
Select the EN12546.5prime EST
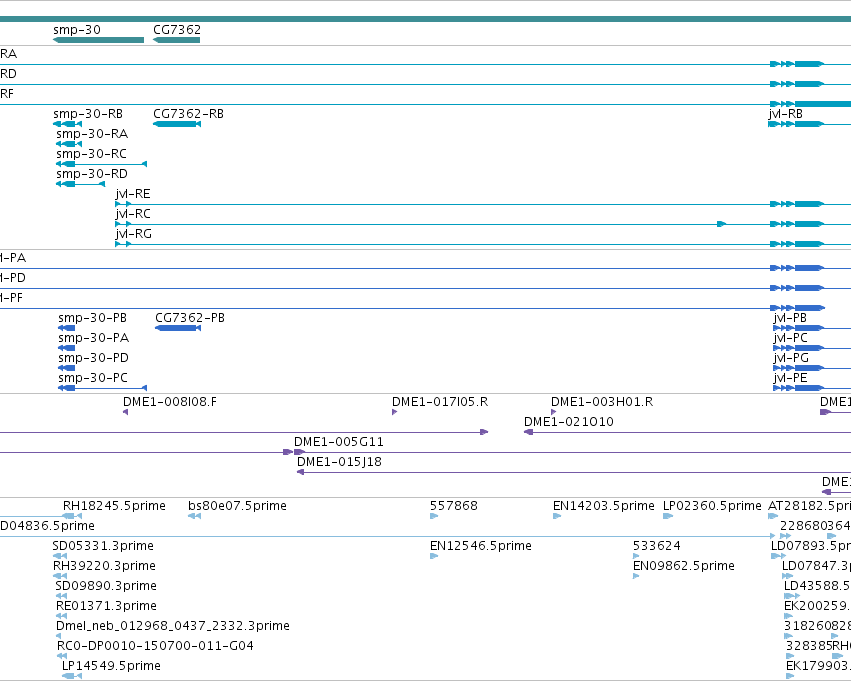click(434, 556)
